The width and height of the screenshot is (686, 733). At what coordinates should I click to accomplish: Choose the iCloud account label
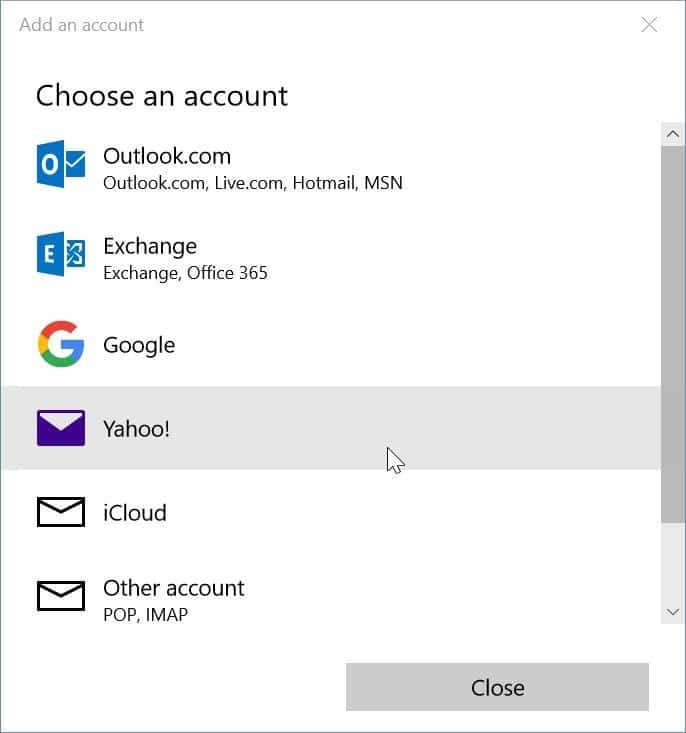(x=135, y=513)
